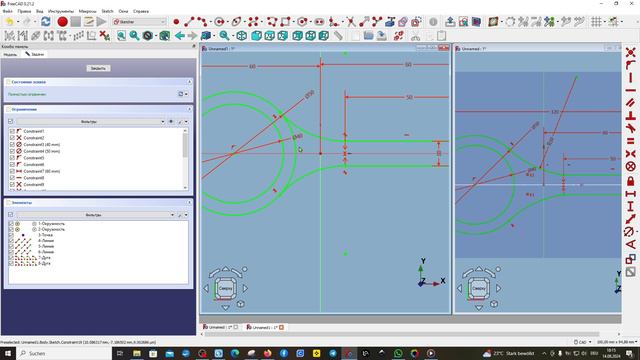Click the Windows Start button
The height and width of the screenshot is (360, 640).
(x=8, y=353)
